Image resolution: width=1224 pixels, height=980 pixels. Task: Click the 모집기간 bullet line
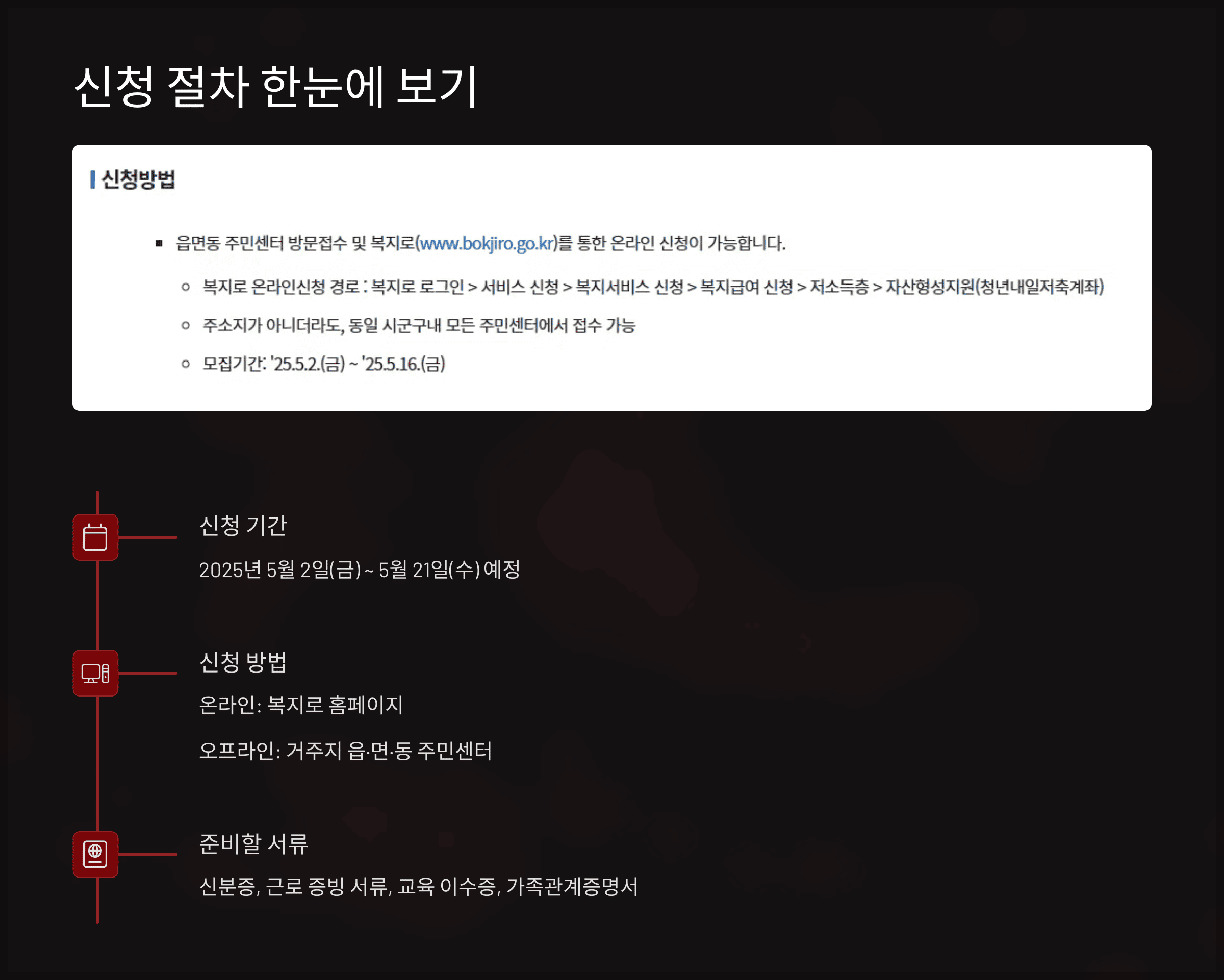click(x=324, y=364)
